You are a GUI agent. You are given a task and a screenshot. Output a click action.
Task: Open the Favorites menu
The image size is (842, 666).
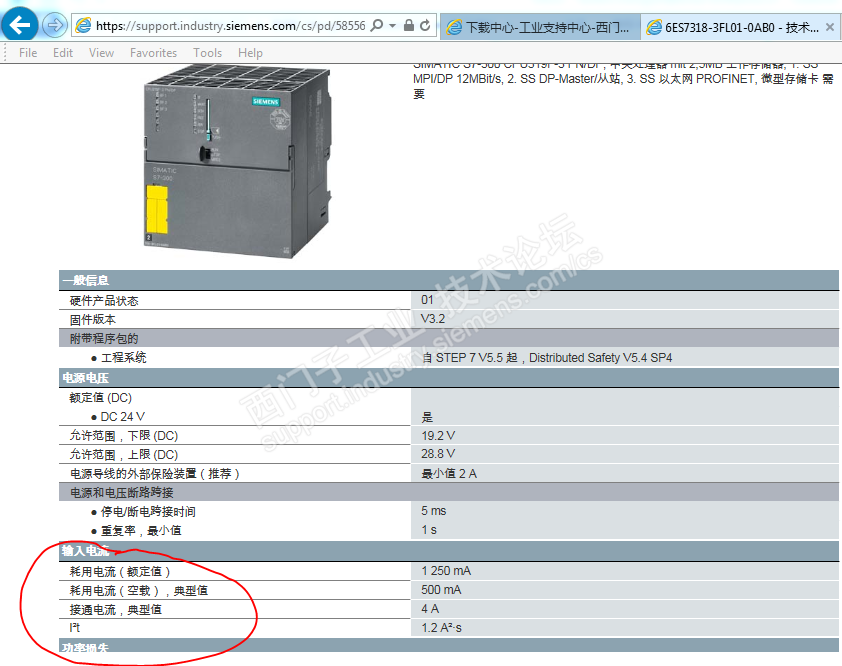pos(154,53)
